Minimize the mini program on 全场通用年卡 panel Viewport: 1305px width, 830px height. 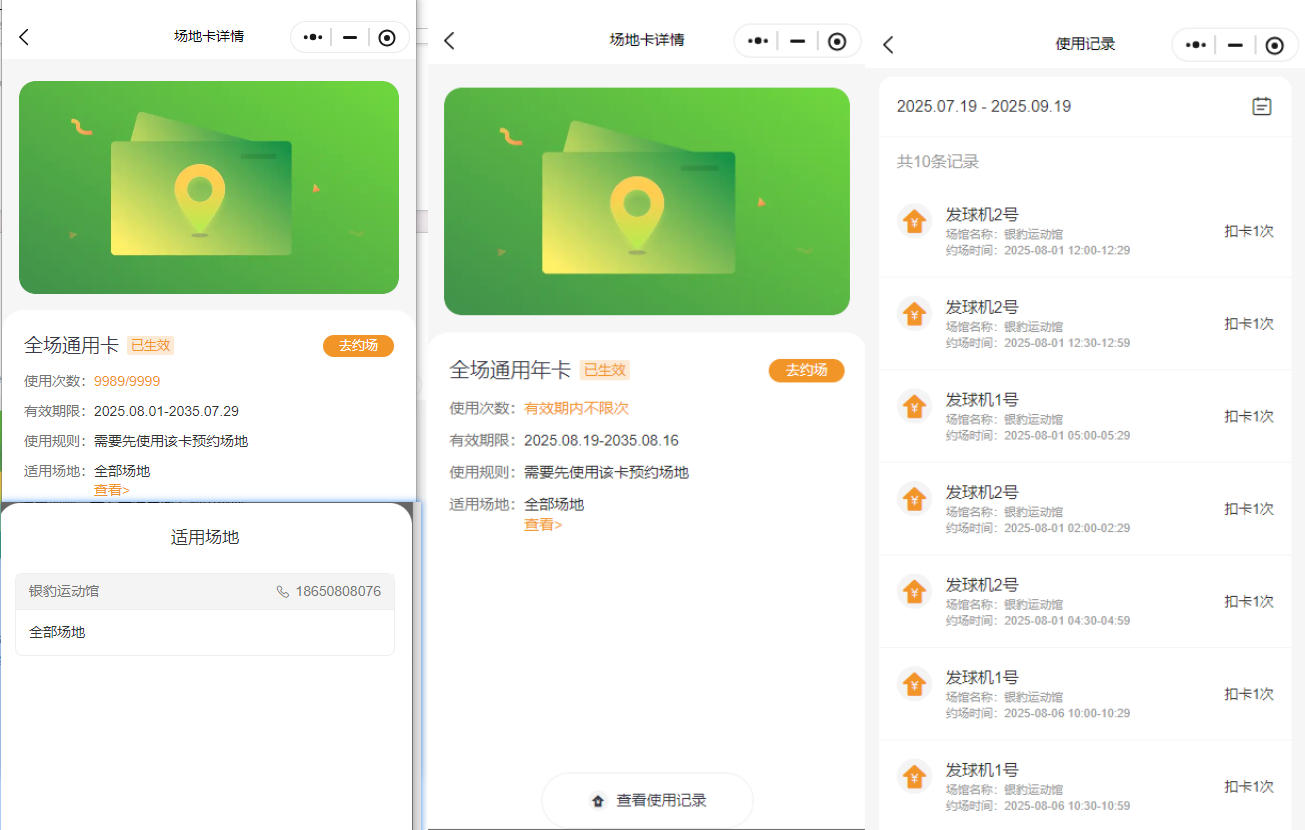point(797,41)
